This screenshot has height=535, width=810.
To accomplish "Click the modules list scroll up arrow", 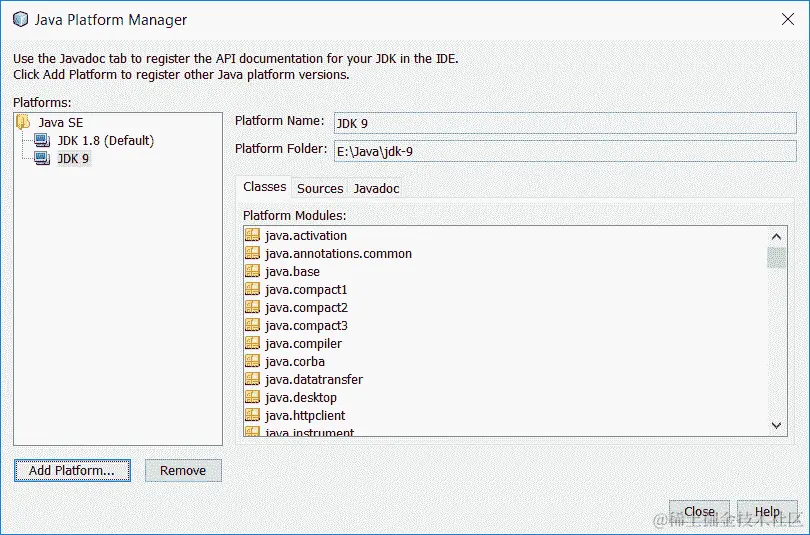I will 776,237.
